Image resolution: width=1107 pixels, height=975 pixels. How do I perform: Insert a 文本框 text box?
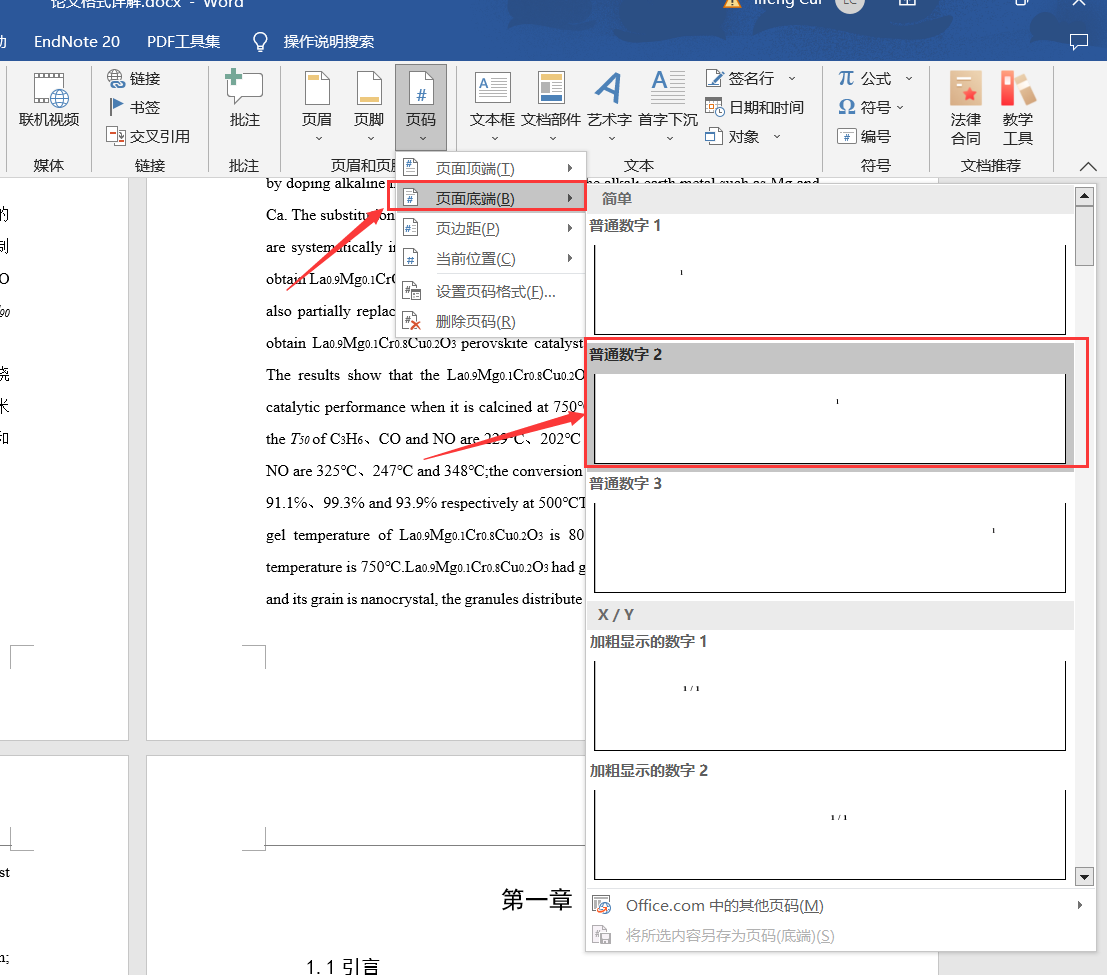click(493, 106)
